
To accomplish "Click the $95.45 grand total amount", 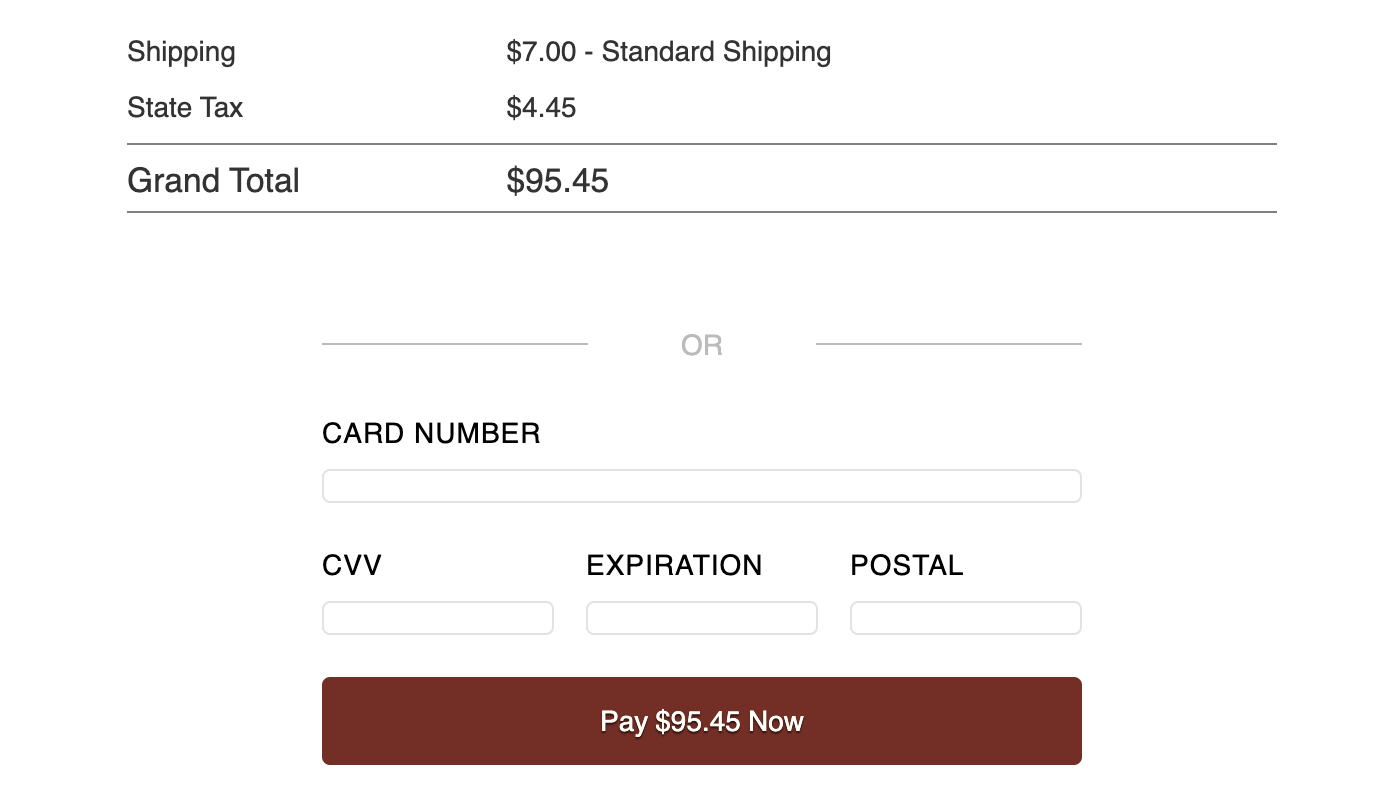I will (557, 181).
